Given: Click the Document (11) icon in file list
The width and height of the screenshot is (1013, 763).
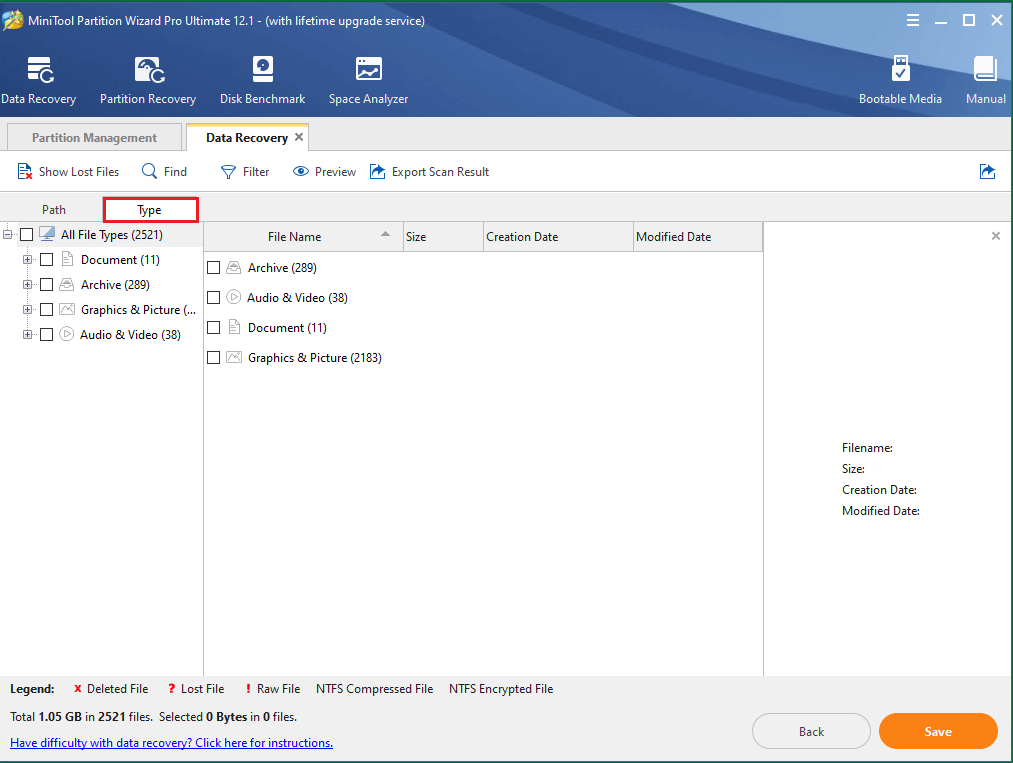Looking at the screenshot, I should coord(235,327).
